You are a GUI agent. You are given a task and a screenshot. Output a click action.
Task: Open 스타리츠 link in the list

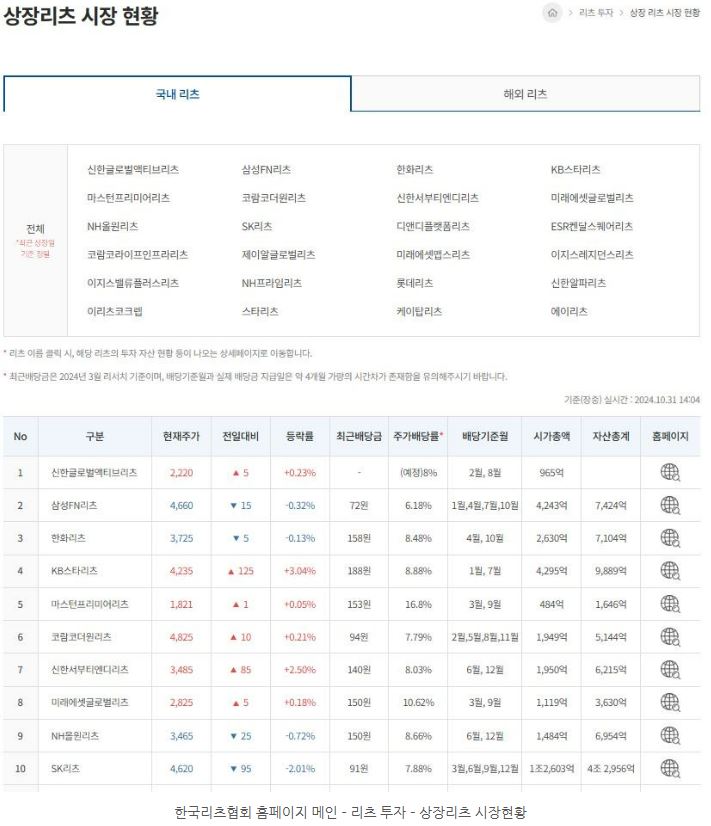click(260, 312)
